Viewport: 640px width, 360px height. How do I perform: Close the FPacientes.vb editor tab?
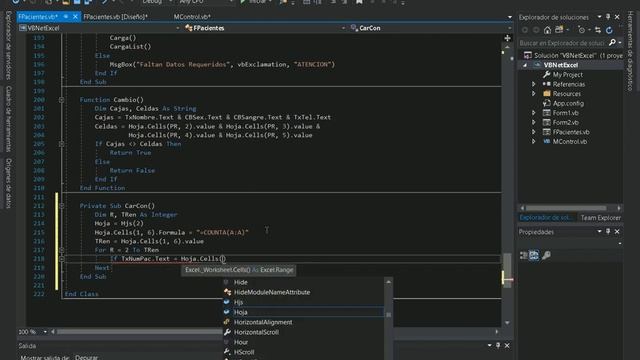tap(75, 17)
